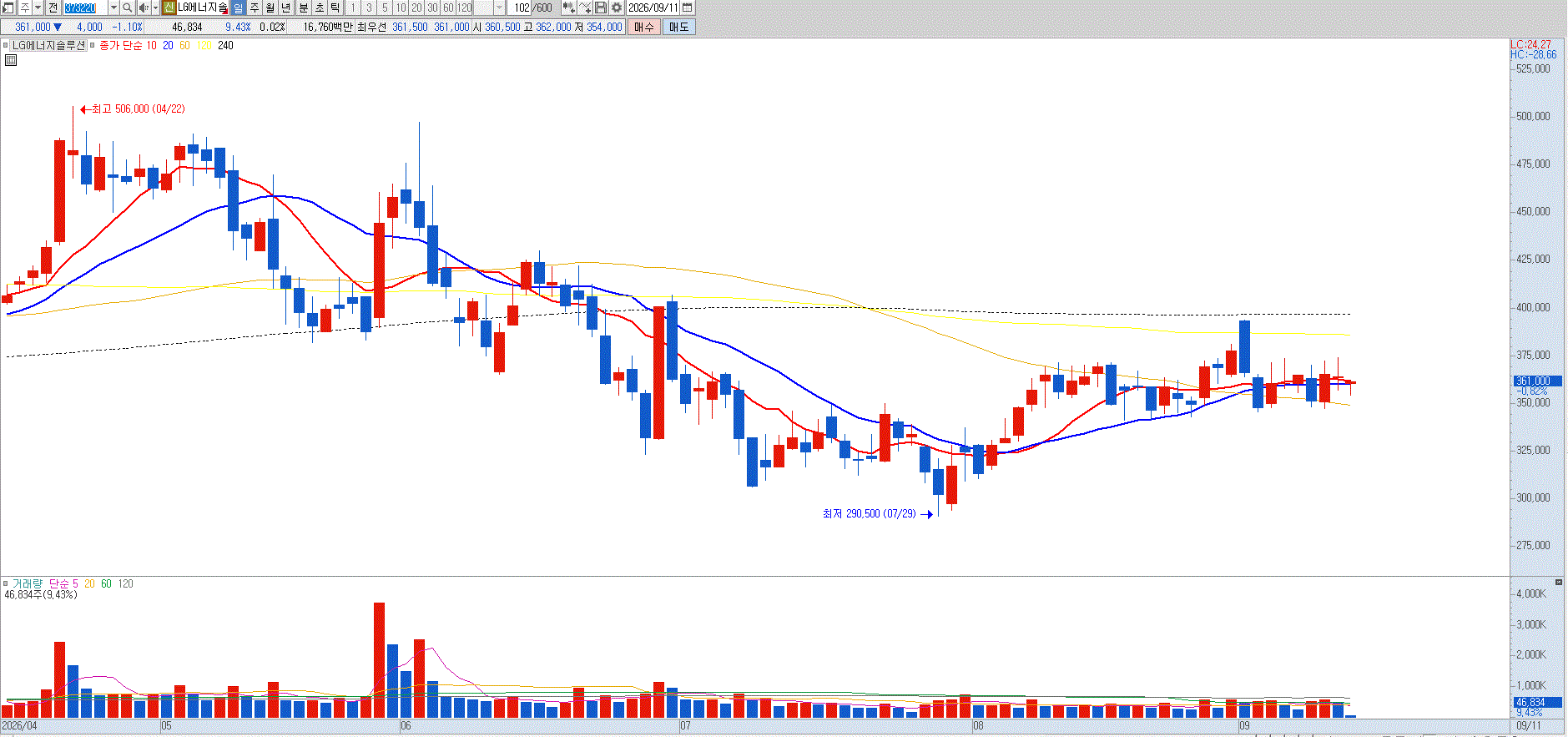This screenshot has height=737, width=1568.
Task: Click the speaker sound icon
Action: (143, 8)
